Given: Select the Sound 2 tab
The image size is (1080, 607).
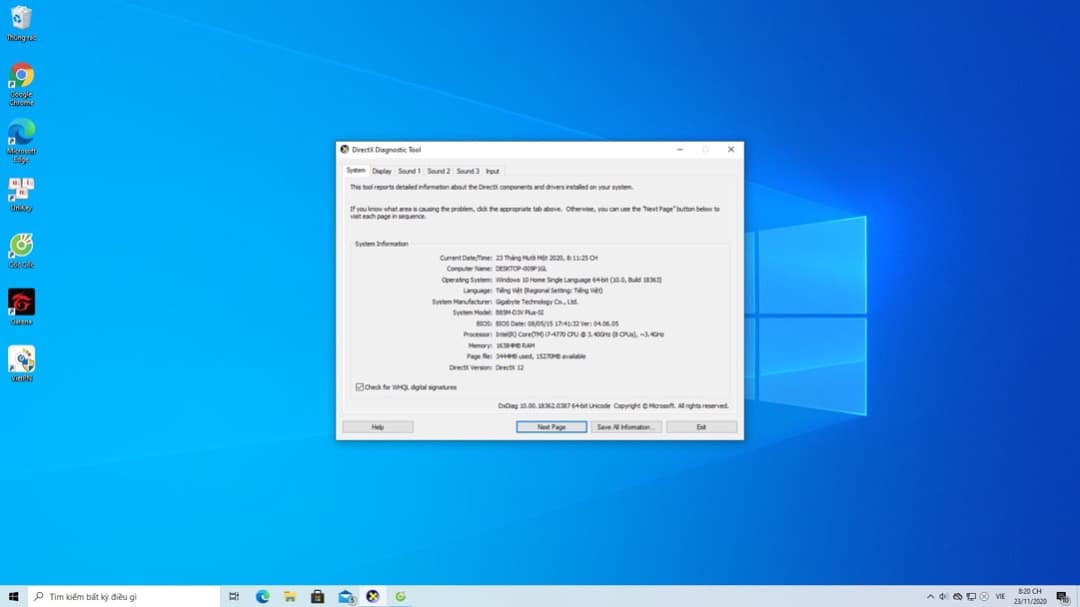Looking at the screenshot, I should click(x=438, y=170).
